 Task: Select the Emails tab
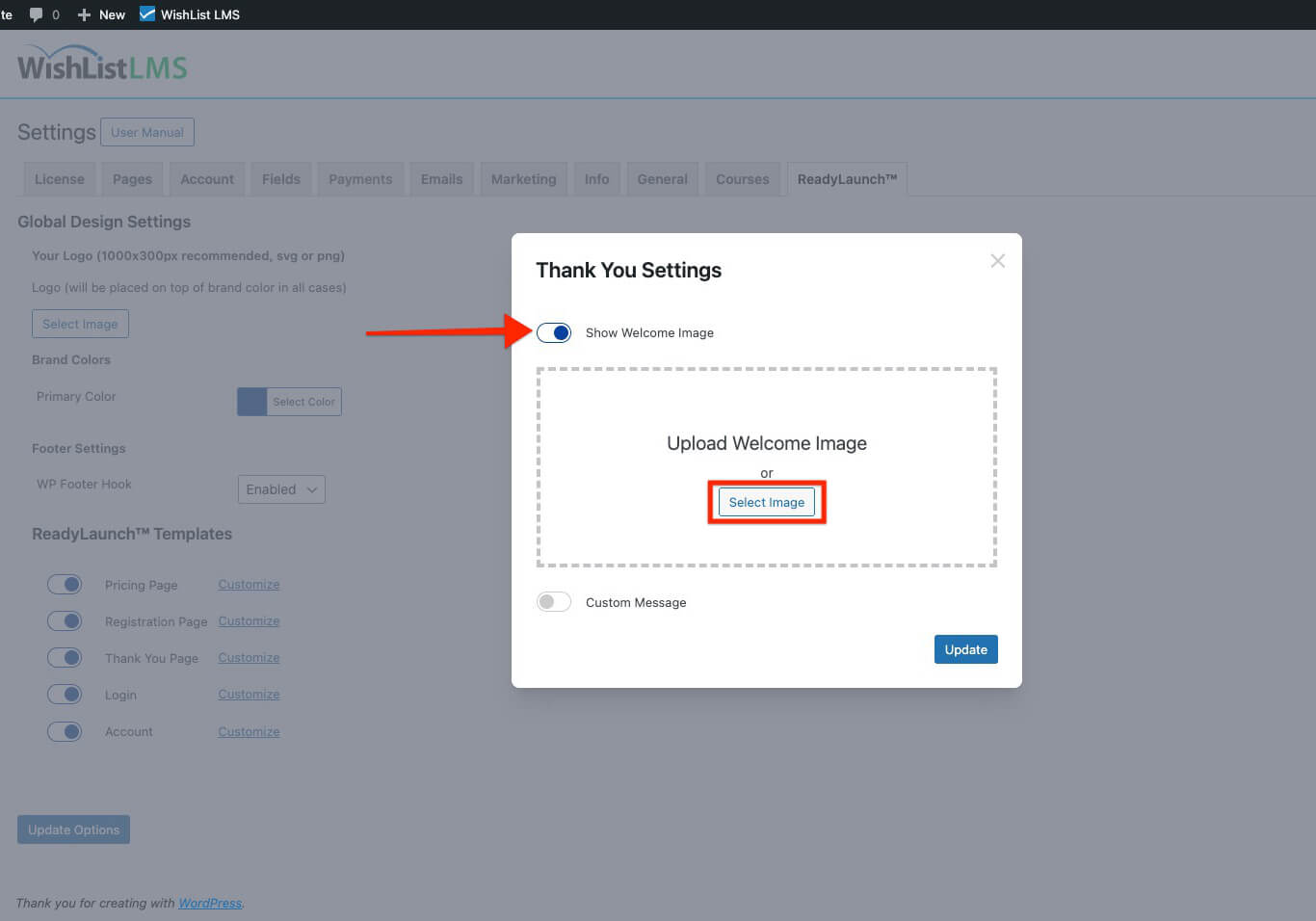pos(441,178)
